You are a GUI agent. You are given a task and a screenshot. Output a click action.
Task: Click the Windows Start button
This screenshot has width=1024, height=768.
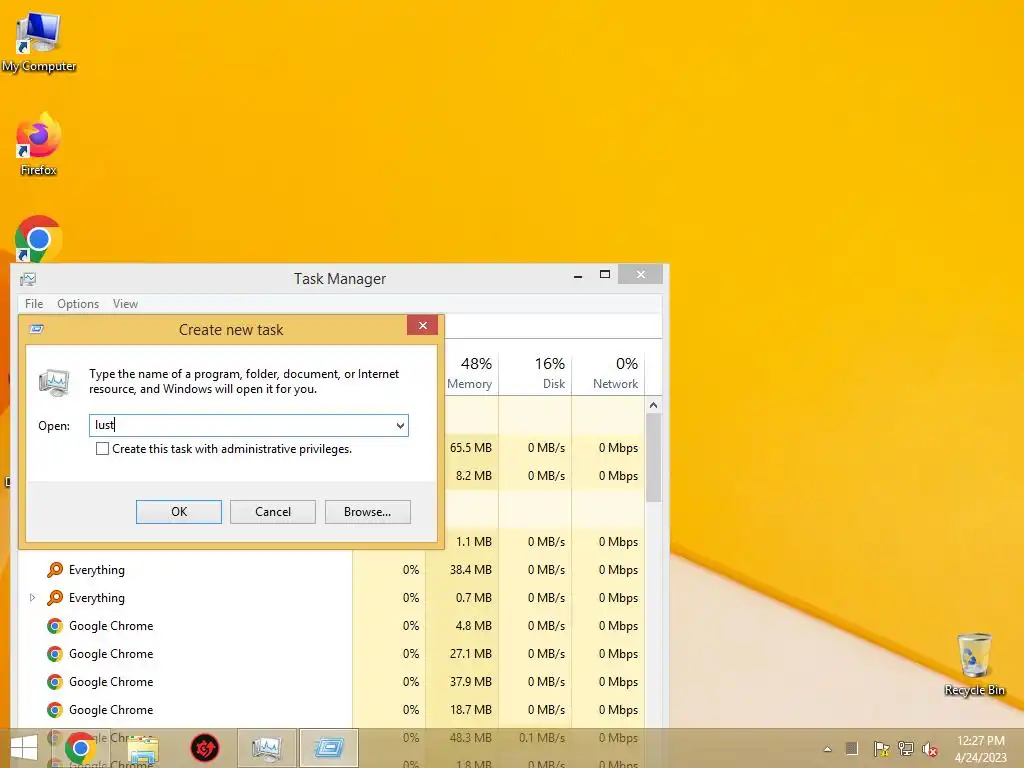tap(24, 748)
